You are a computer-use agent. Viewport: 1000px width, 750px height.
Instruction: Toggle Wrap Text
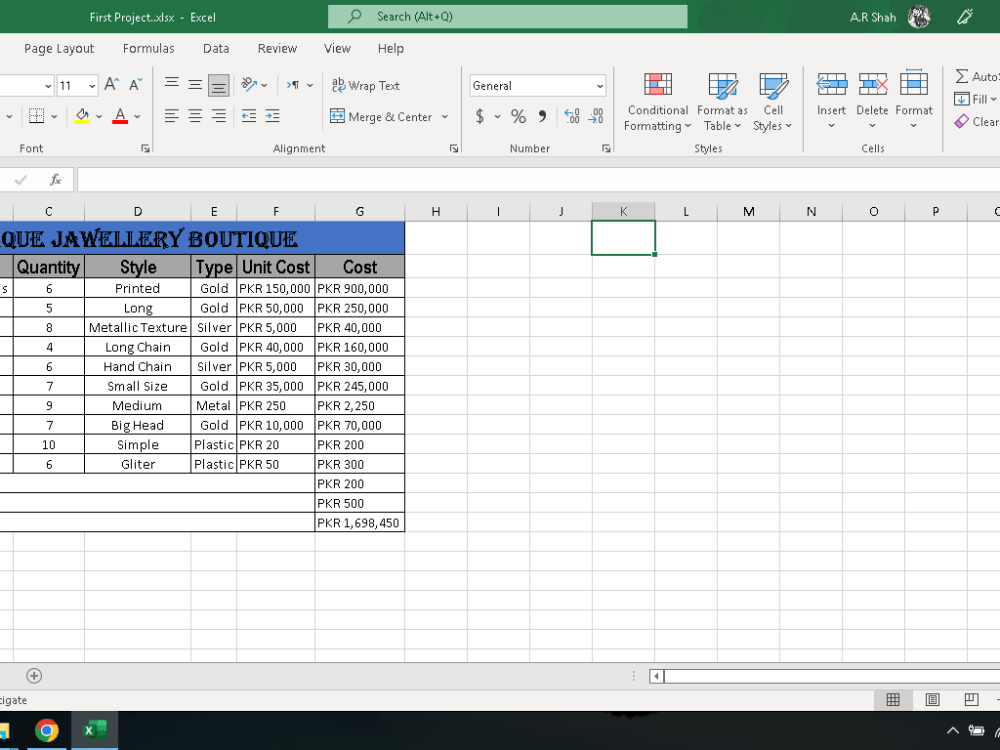[x=366, y=85]
